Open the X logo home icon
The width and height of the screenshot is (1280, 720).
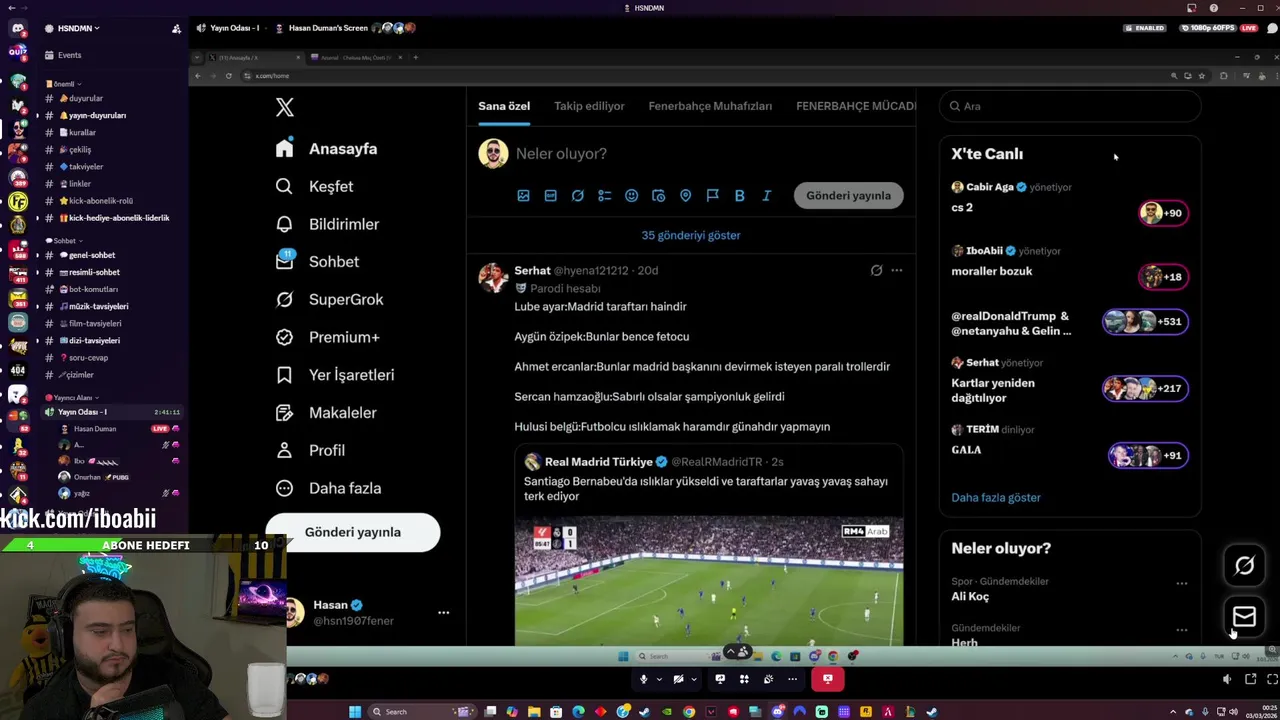click(285, 108)
